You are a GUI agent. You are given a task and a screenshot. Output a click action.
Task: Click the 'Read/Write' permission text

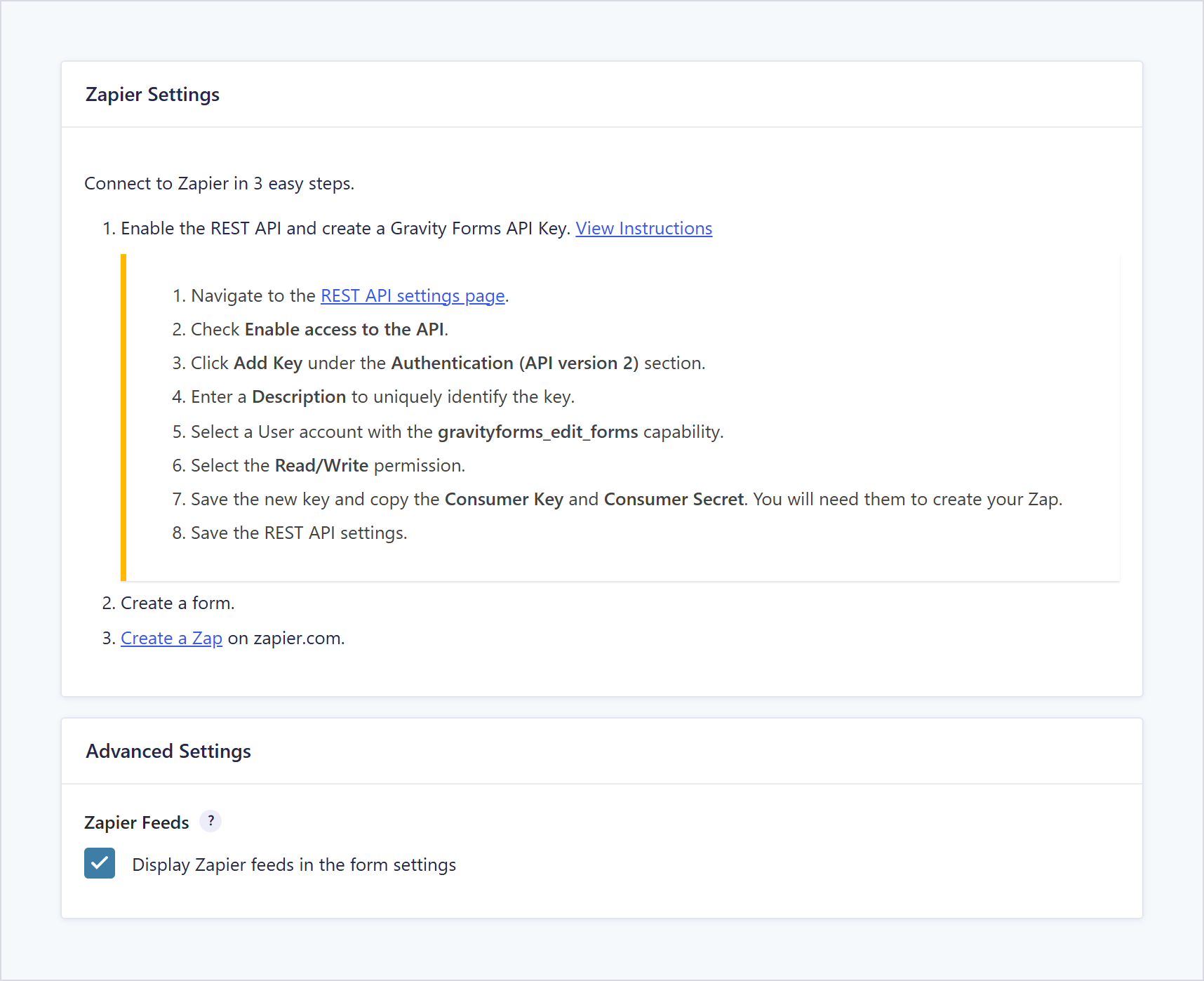[x=321, y=465]
